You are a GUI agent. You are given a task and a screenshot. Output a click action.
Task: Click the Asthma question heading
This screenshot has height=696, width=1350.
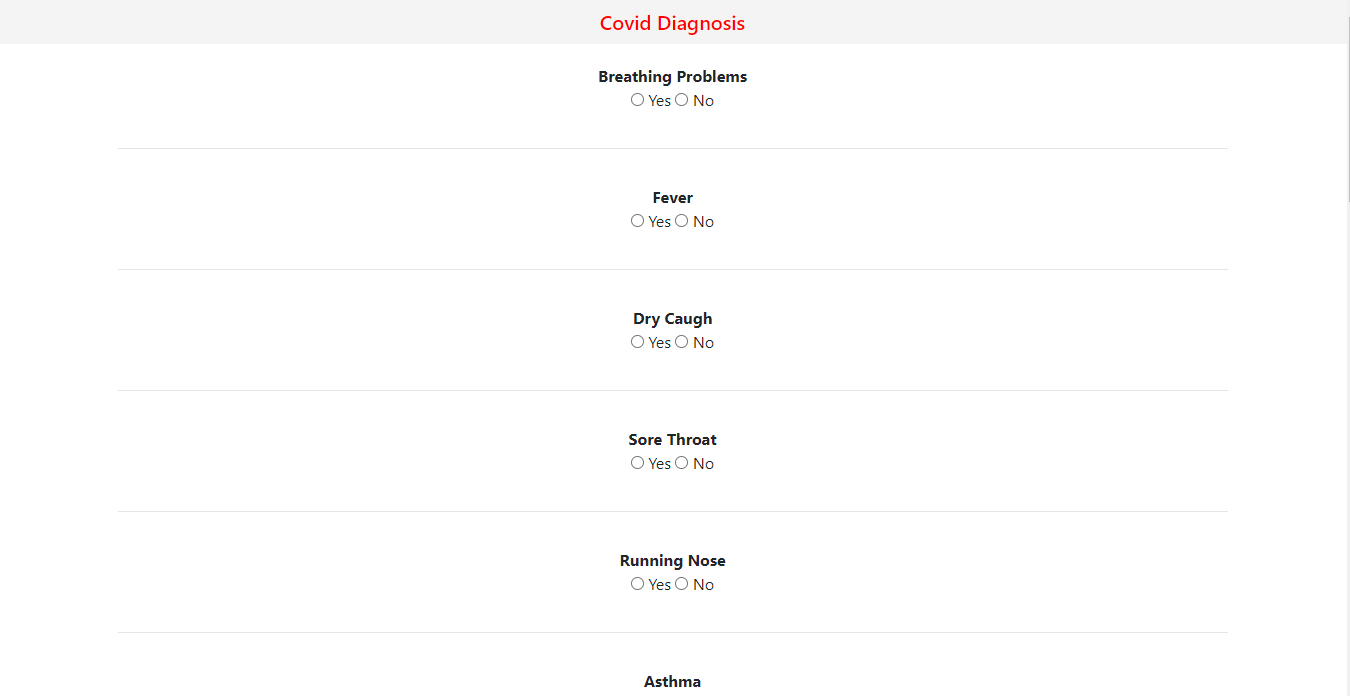(x=672, y=682)
